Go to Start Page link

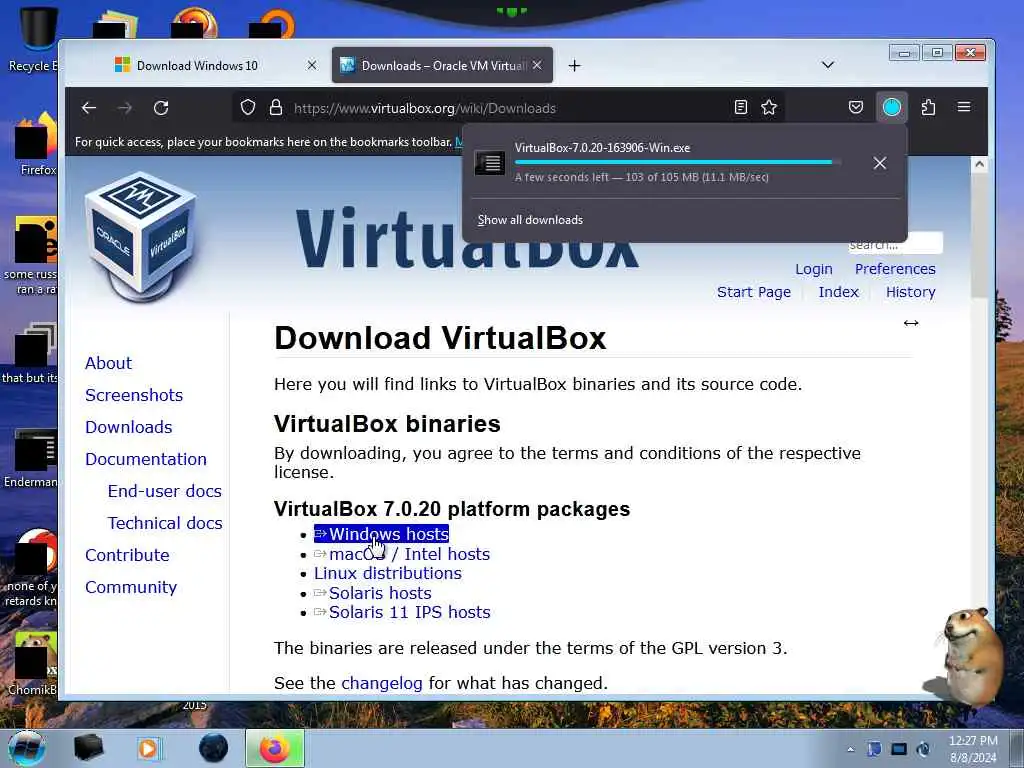pyautogui.click(x=754, y=292)
